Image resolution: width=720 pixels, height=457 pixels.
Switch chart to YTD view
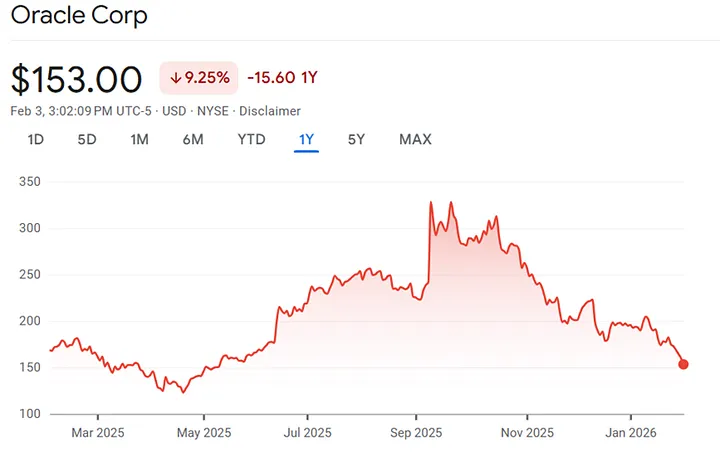point(251,139)
